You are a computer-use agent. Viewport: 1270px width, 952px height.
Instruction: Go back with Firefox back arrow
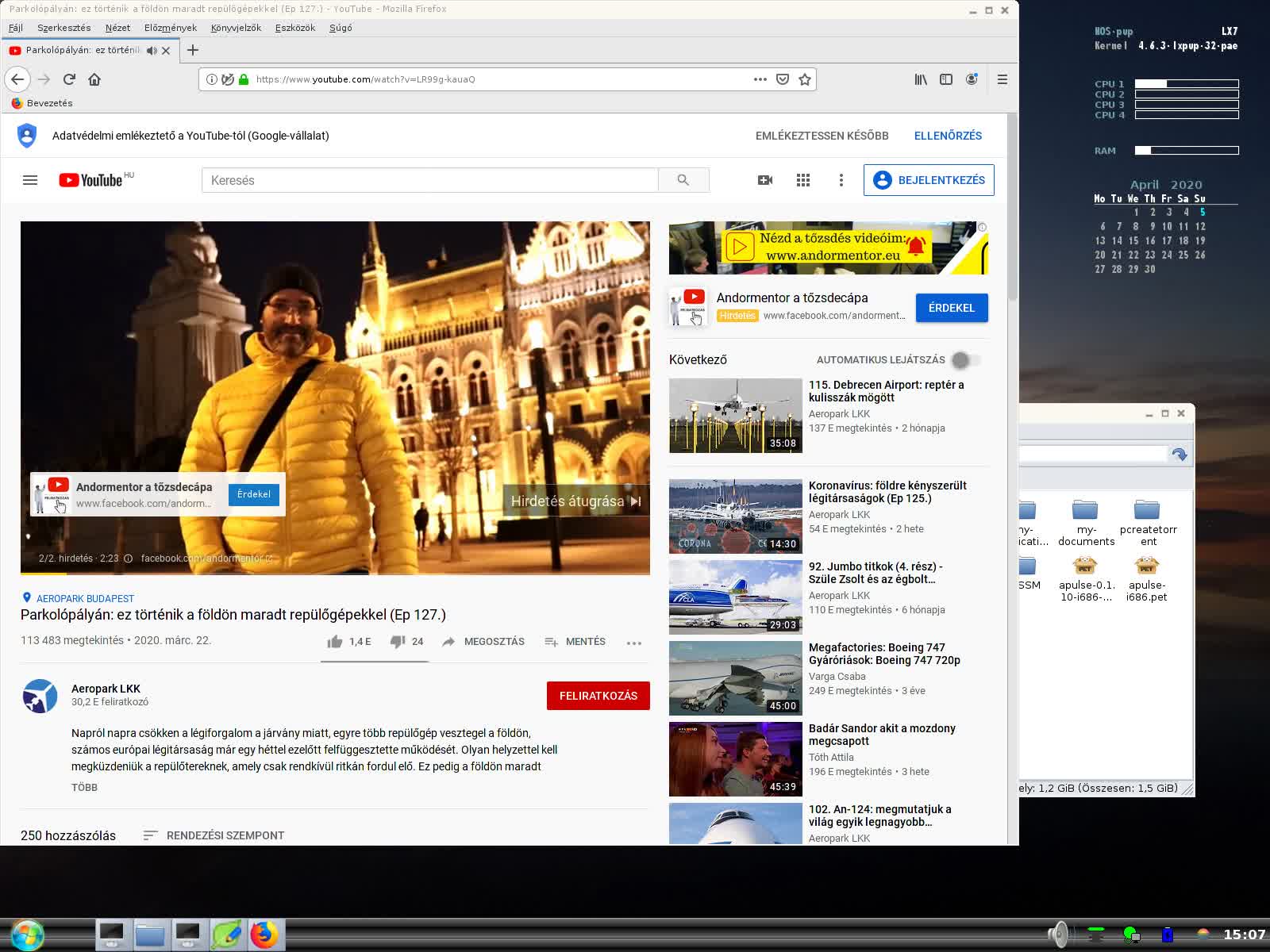17,79
